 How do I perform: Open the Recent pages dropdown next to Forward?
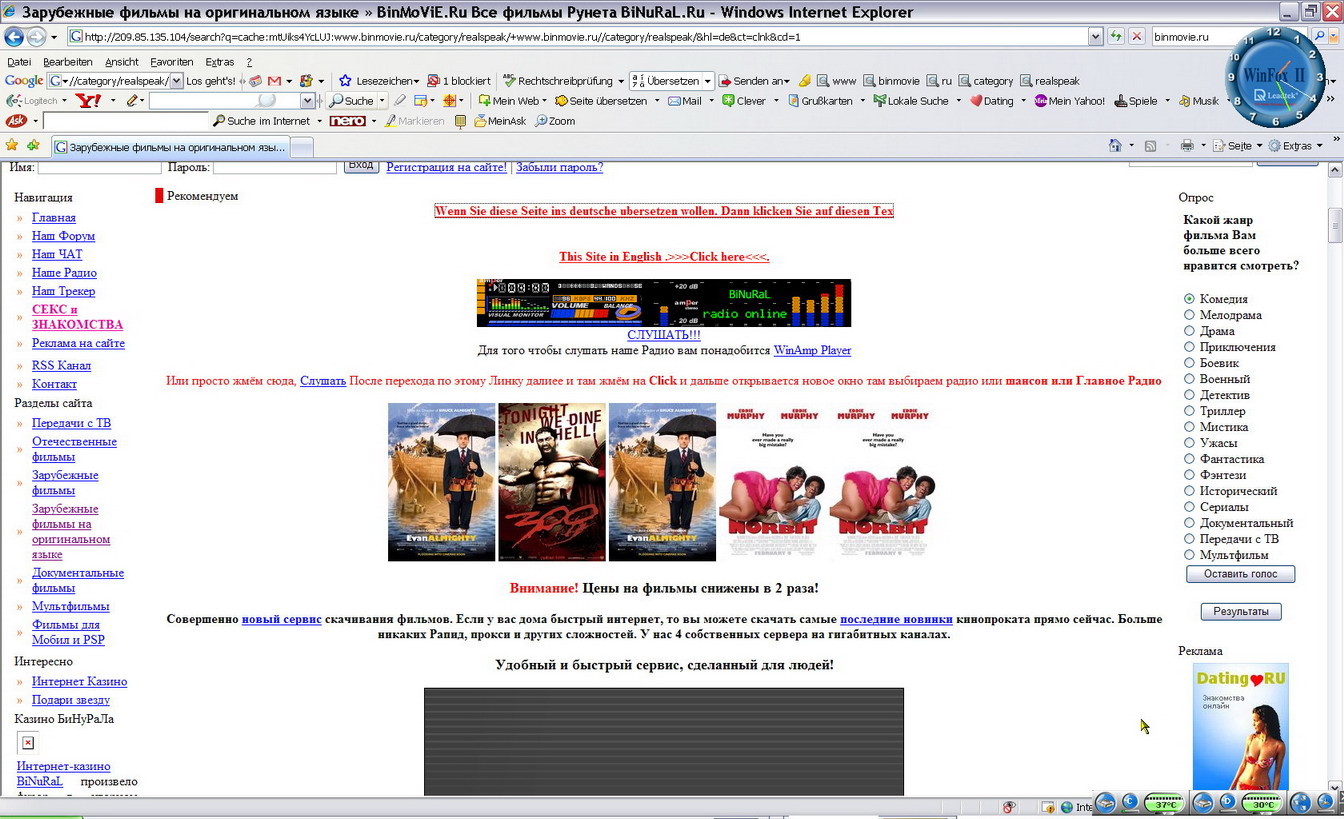pos(52,38)
